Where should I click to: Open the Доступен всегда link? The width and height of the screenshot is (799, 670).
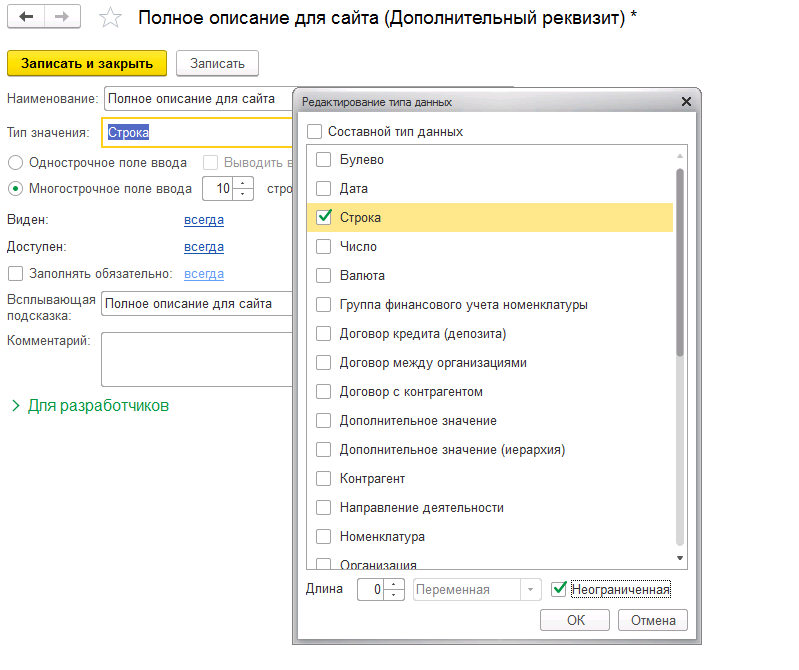pos(204,247)
